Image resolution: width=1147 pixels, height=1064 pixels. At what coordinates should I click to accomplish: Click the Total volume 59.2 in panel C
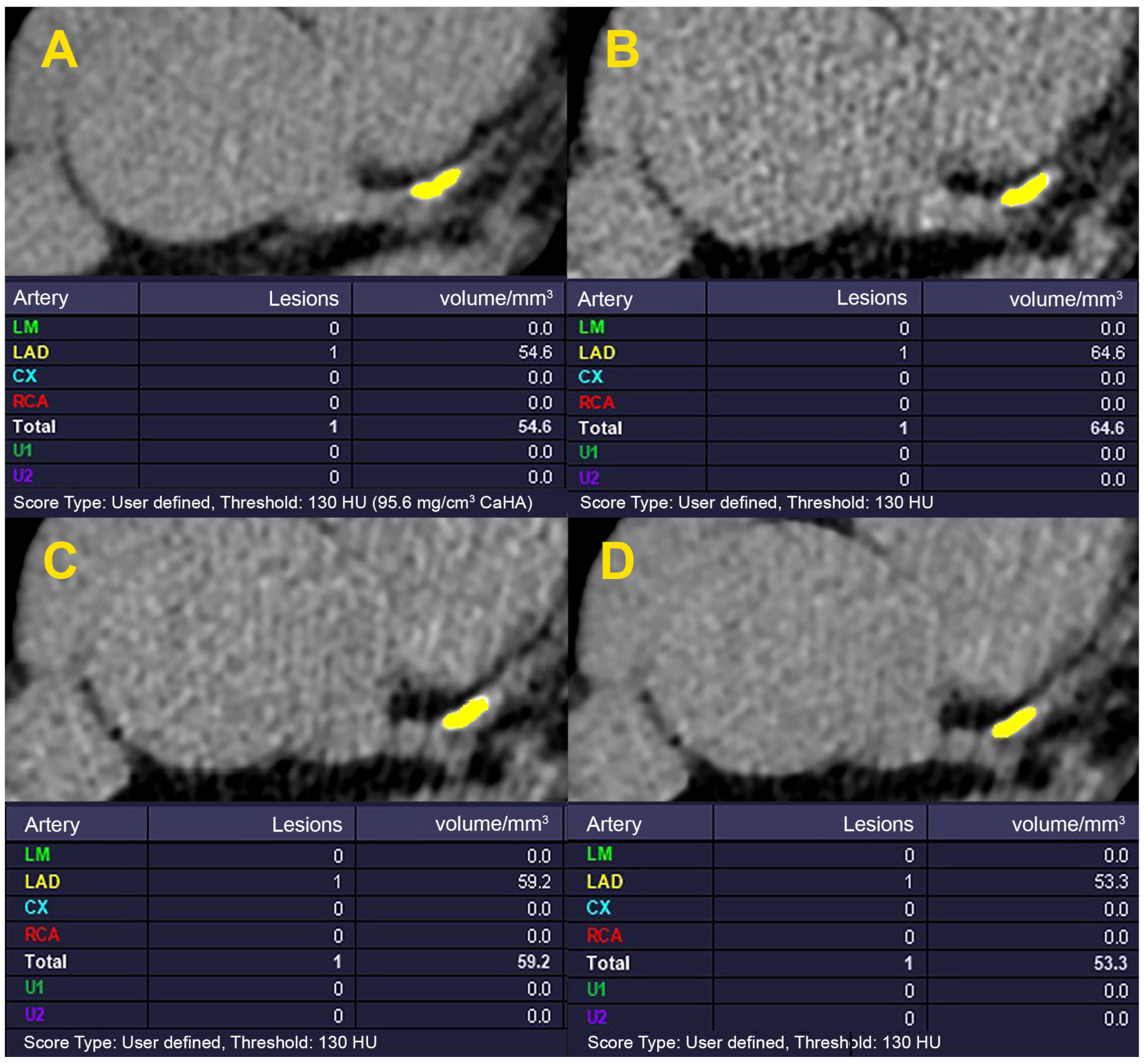(533, 962)
